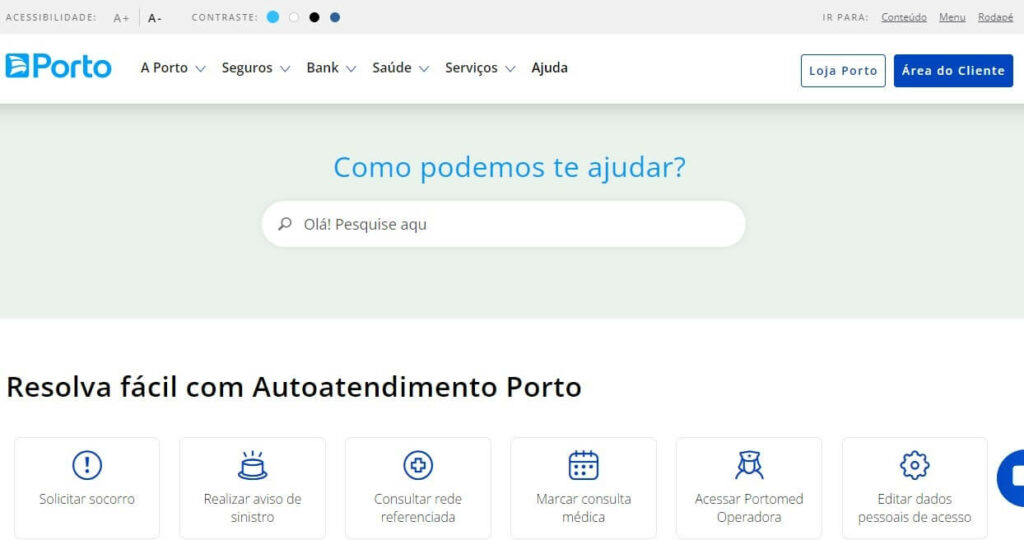
Task: Expand the Bank menu chevron
Action: click(x=351, y=69)
